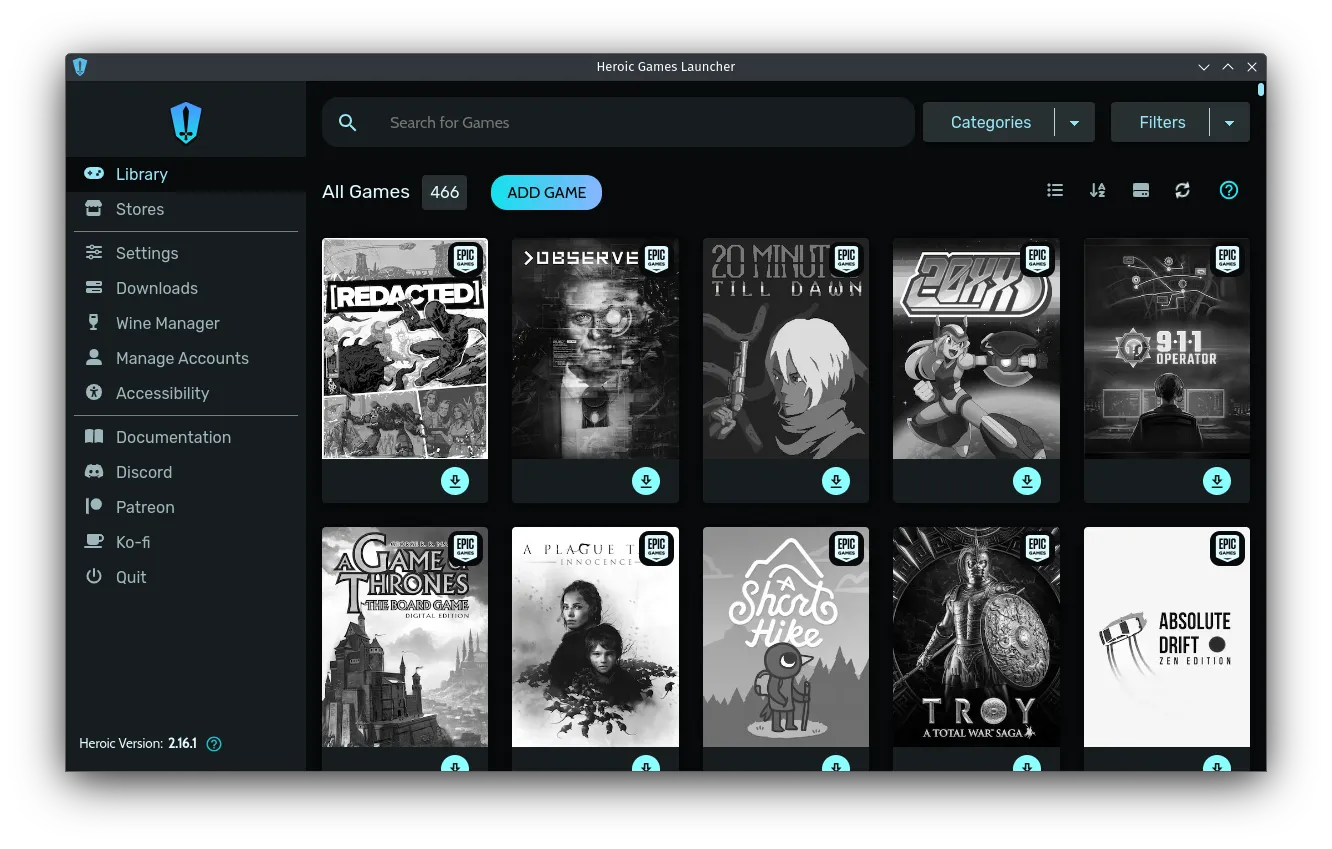Open the Downloads page

(x=186, y=288)
